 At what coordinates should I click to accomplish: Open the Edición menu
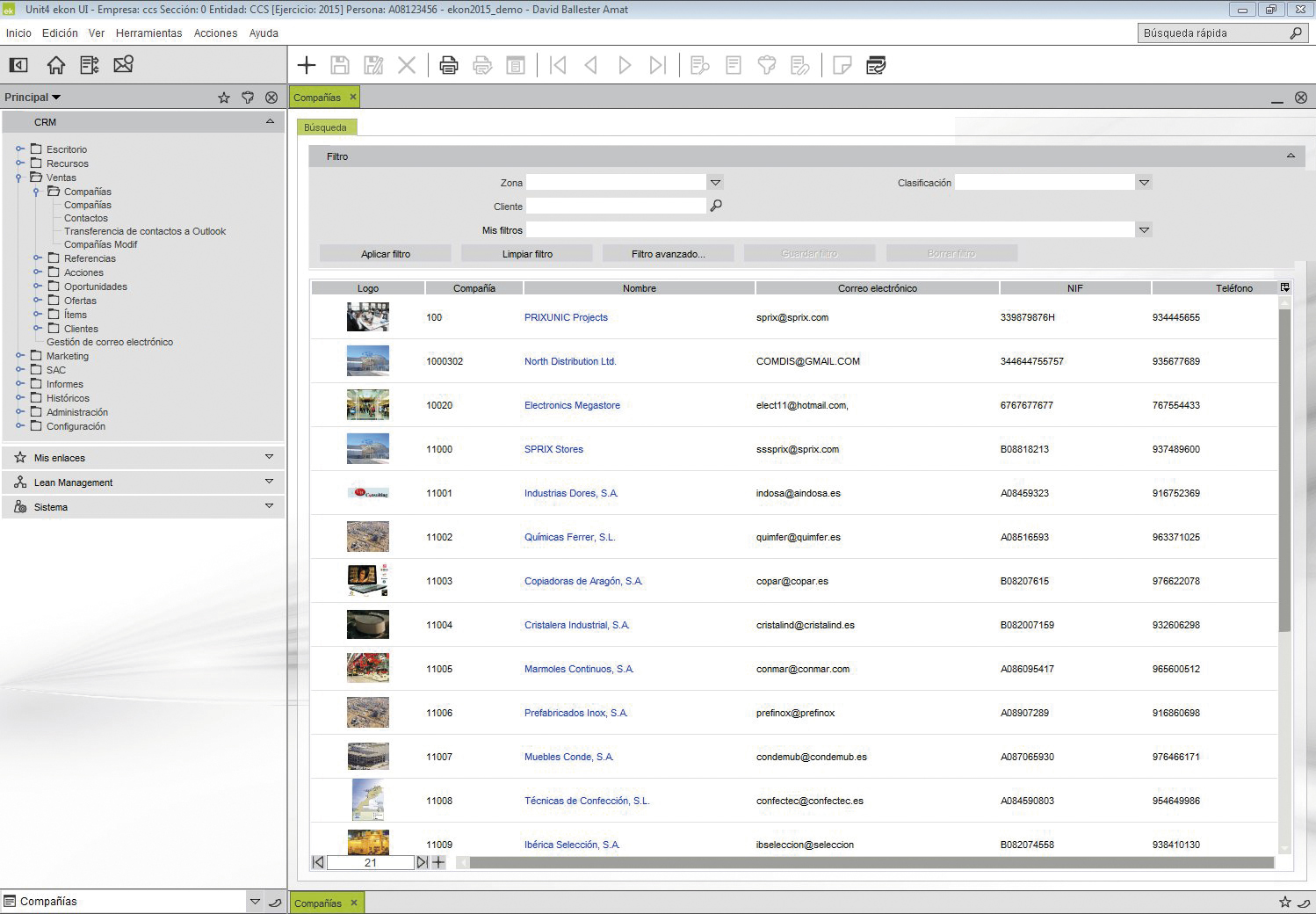(x=60, y=33)
